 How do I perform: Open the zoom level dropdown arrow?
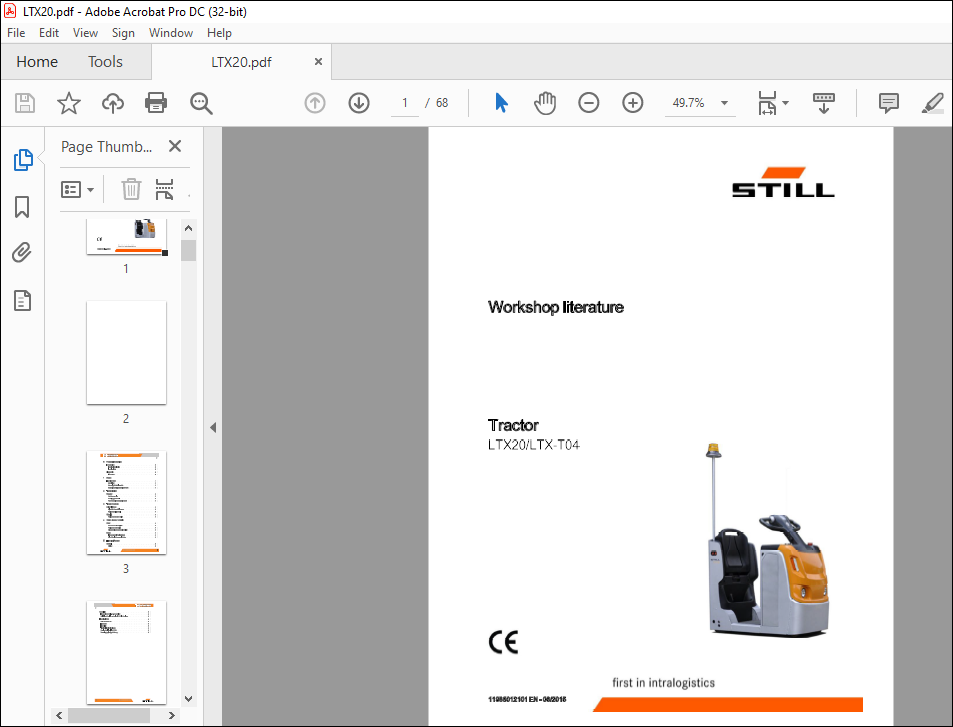tap(724, 103)
